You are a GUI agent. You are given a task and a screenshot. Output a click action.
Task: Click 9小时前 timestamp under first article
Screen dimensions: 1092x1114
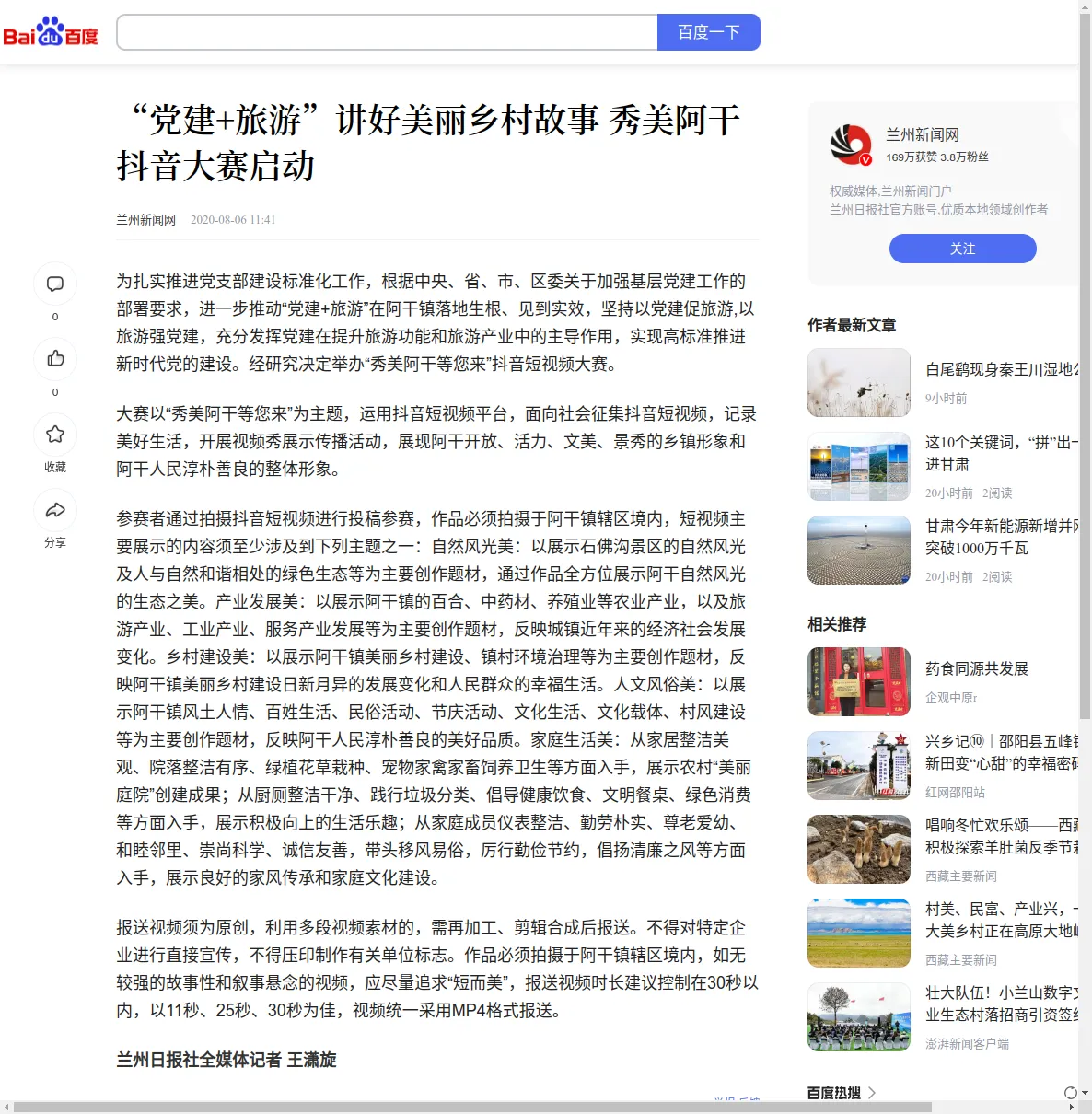[x=947, y=399]
